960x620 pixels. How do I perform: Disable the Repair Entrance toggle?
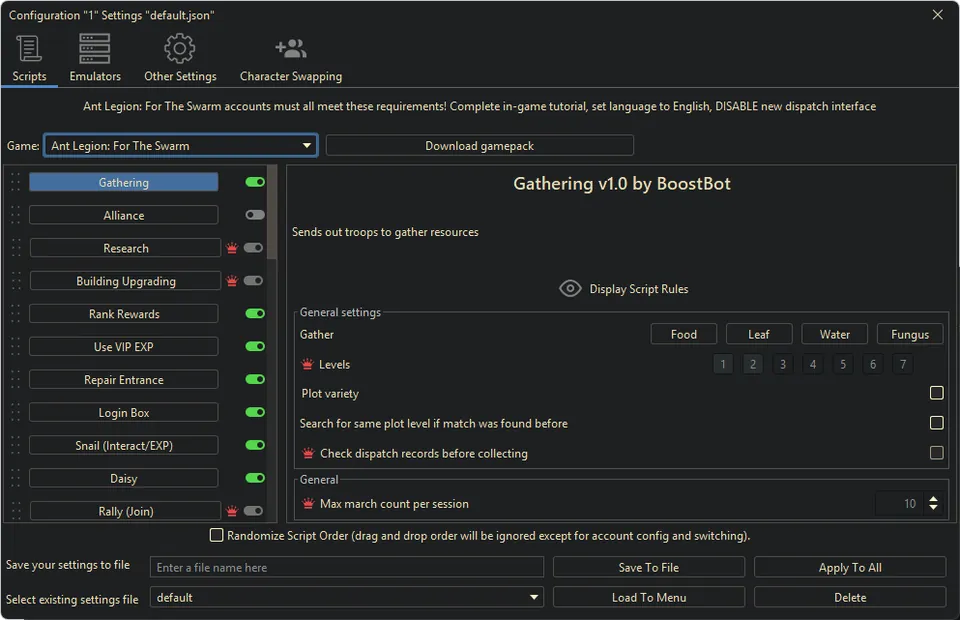(255, 379)
